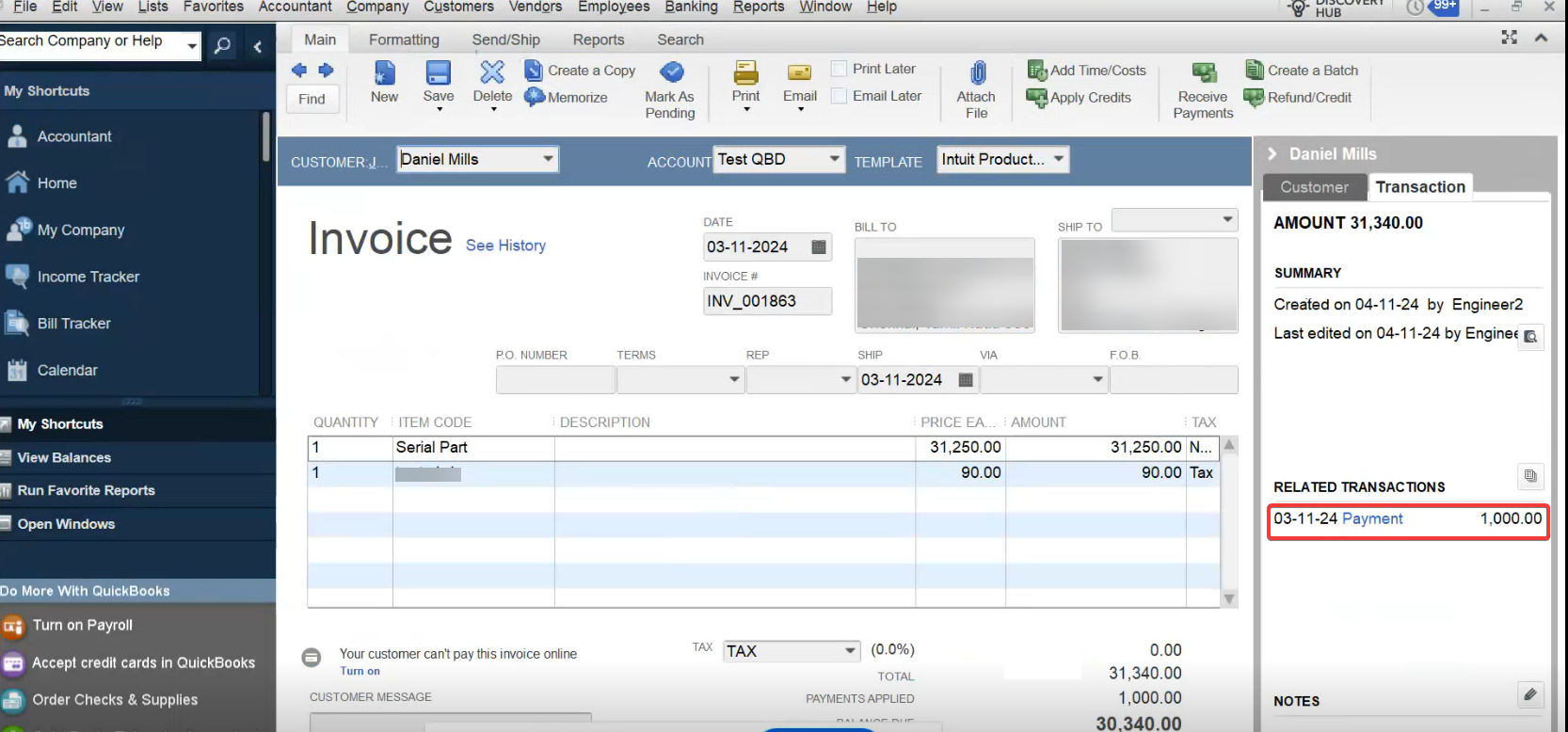Collapse the ribbon with up chevron
This screenshot has height=732, width=1568.
[1541, 38]
